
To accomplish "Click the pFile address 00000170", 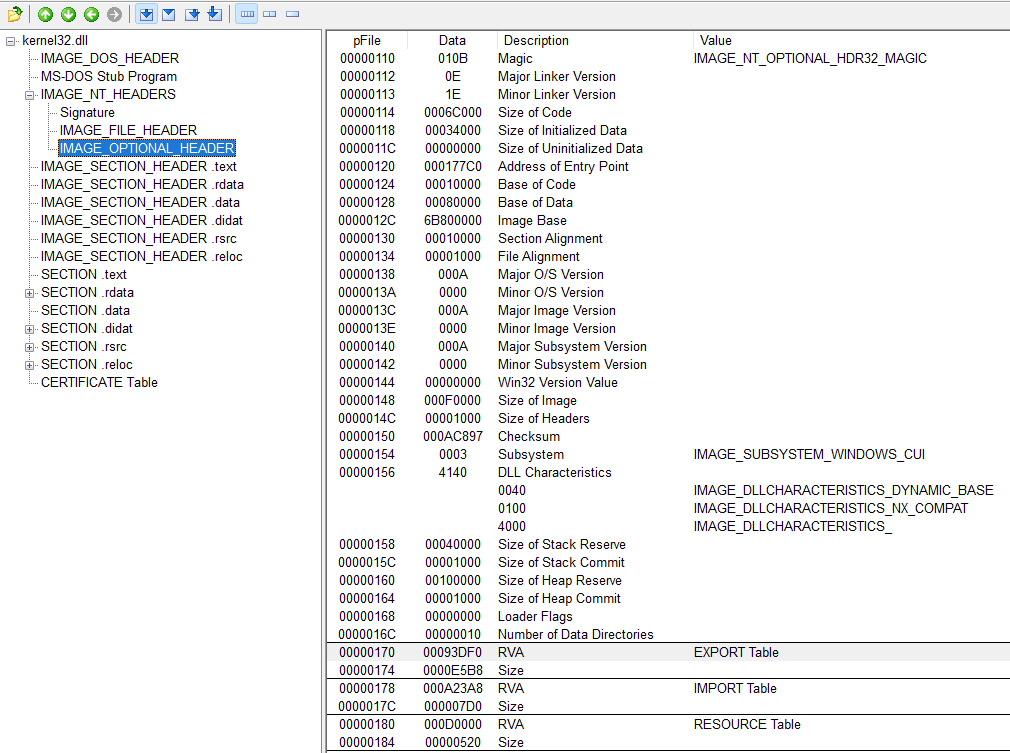I will (367, 653).
